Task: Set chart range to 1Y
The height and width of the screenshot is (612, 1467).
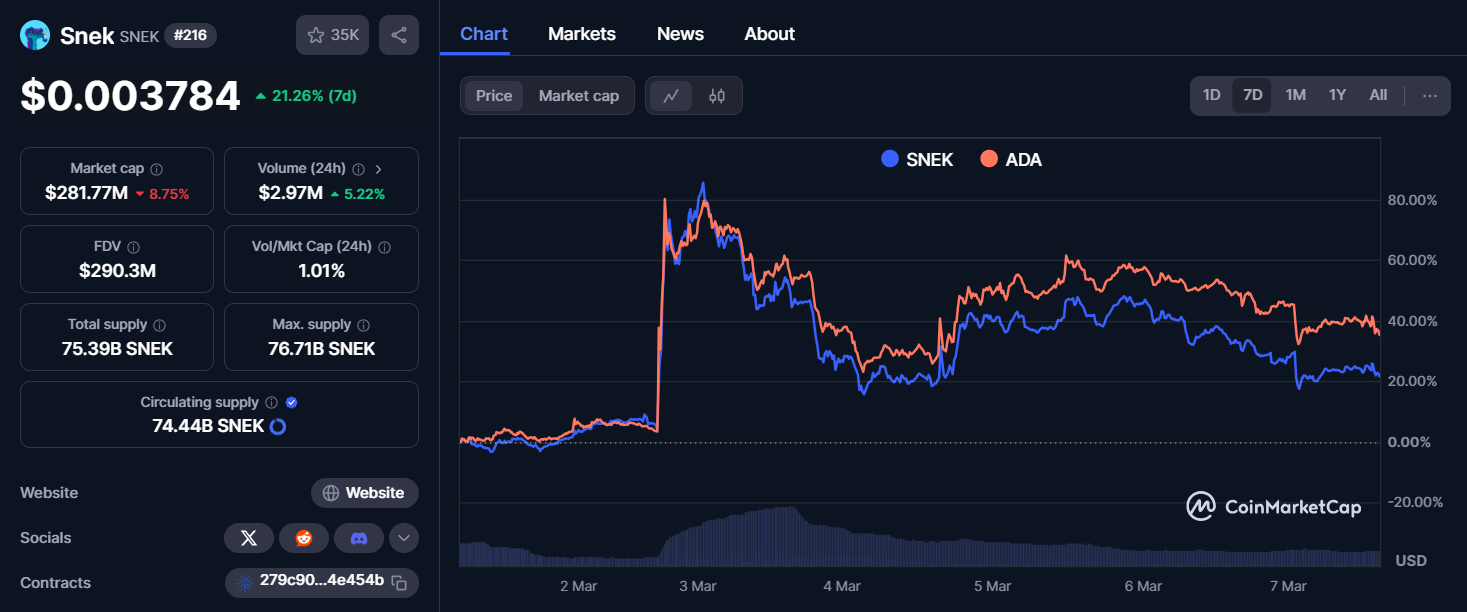Action: [1337, 96]
